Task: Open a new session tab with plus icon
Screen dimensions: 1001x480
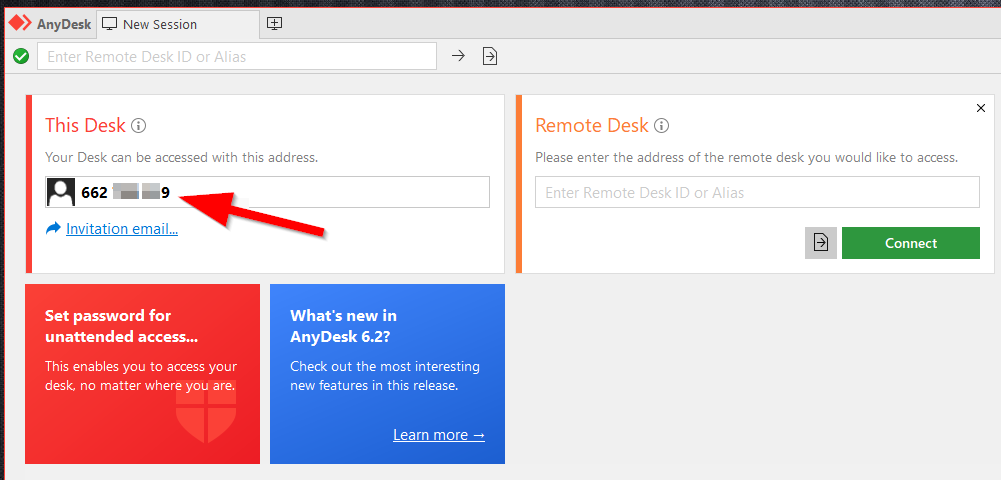Action: [275, 23]
